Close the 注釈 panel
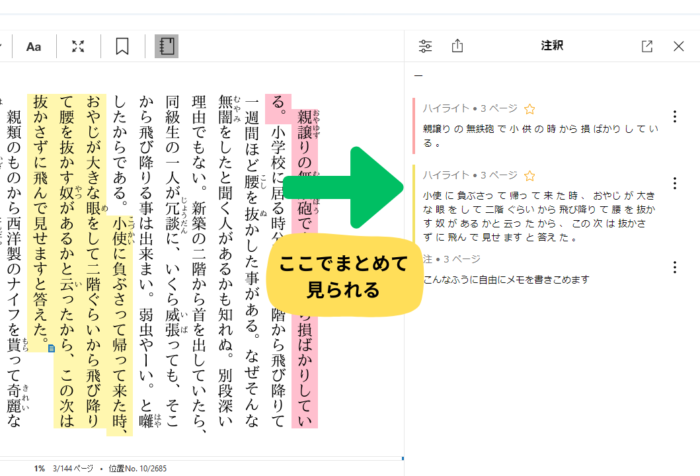Screen dimensions: 700x476 click(x=679, y=46)
